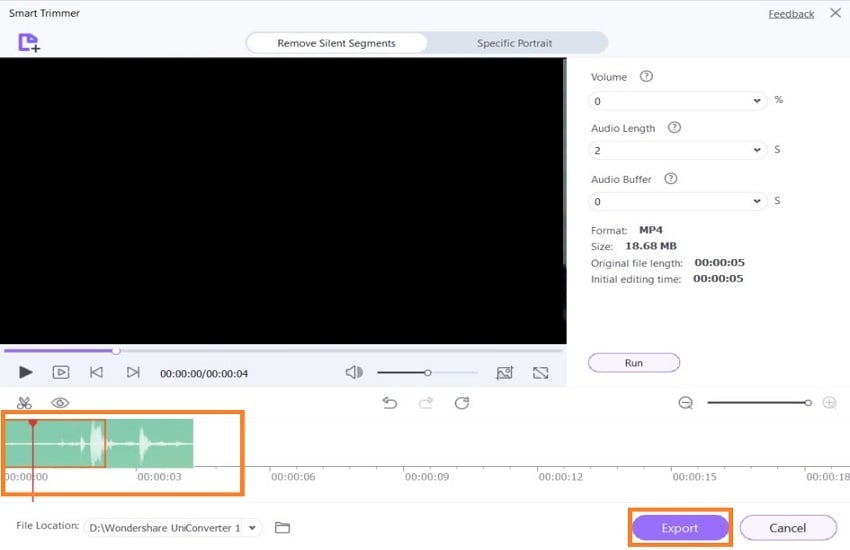
Task: Open Volume help tooltip
Action: coord(646,76)
